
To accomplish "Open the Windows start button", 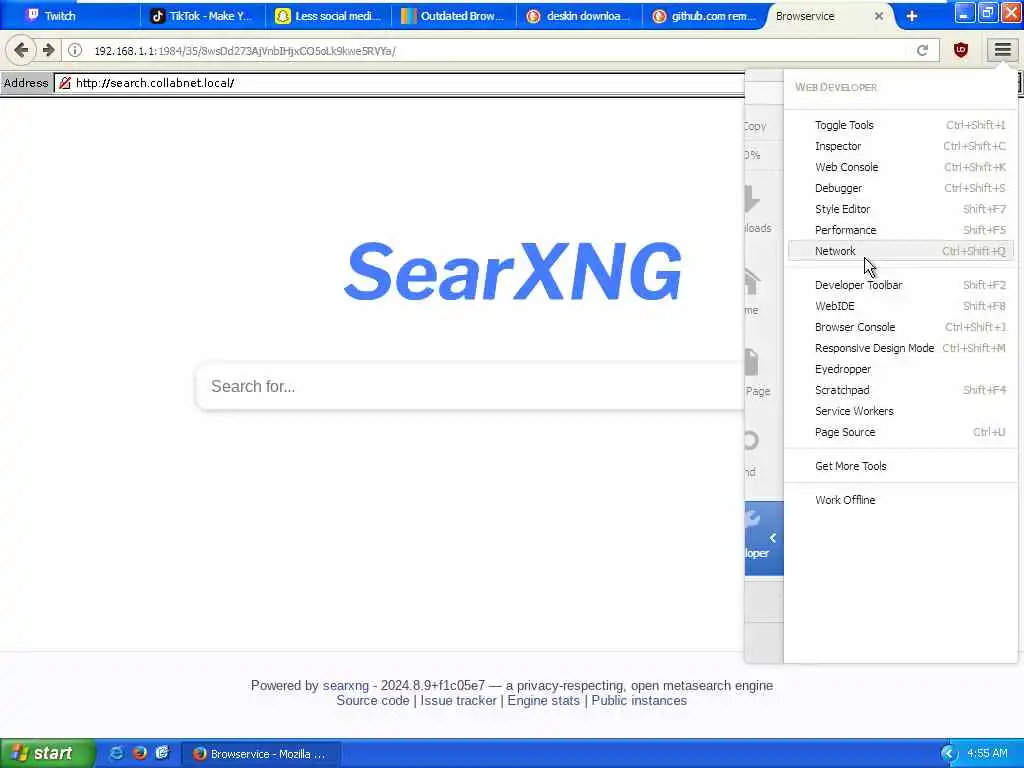I will [47, 753].
